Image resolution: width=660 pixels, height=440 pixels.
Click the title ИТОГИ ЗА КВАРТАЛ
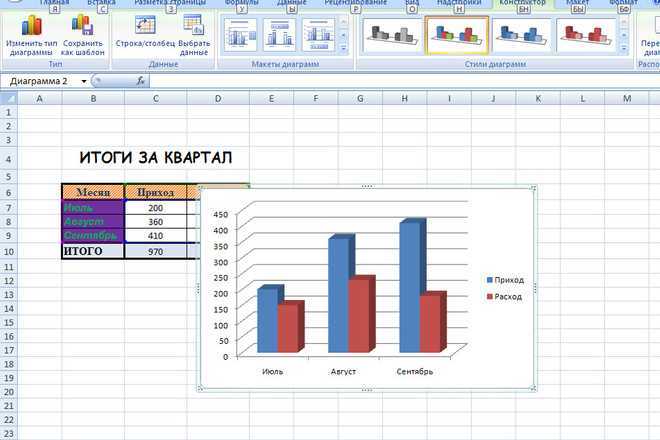[x=156, y=158]
